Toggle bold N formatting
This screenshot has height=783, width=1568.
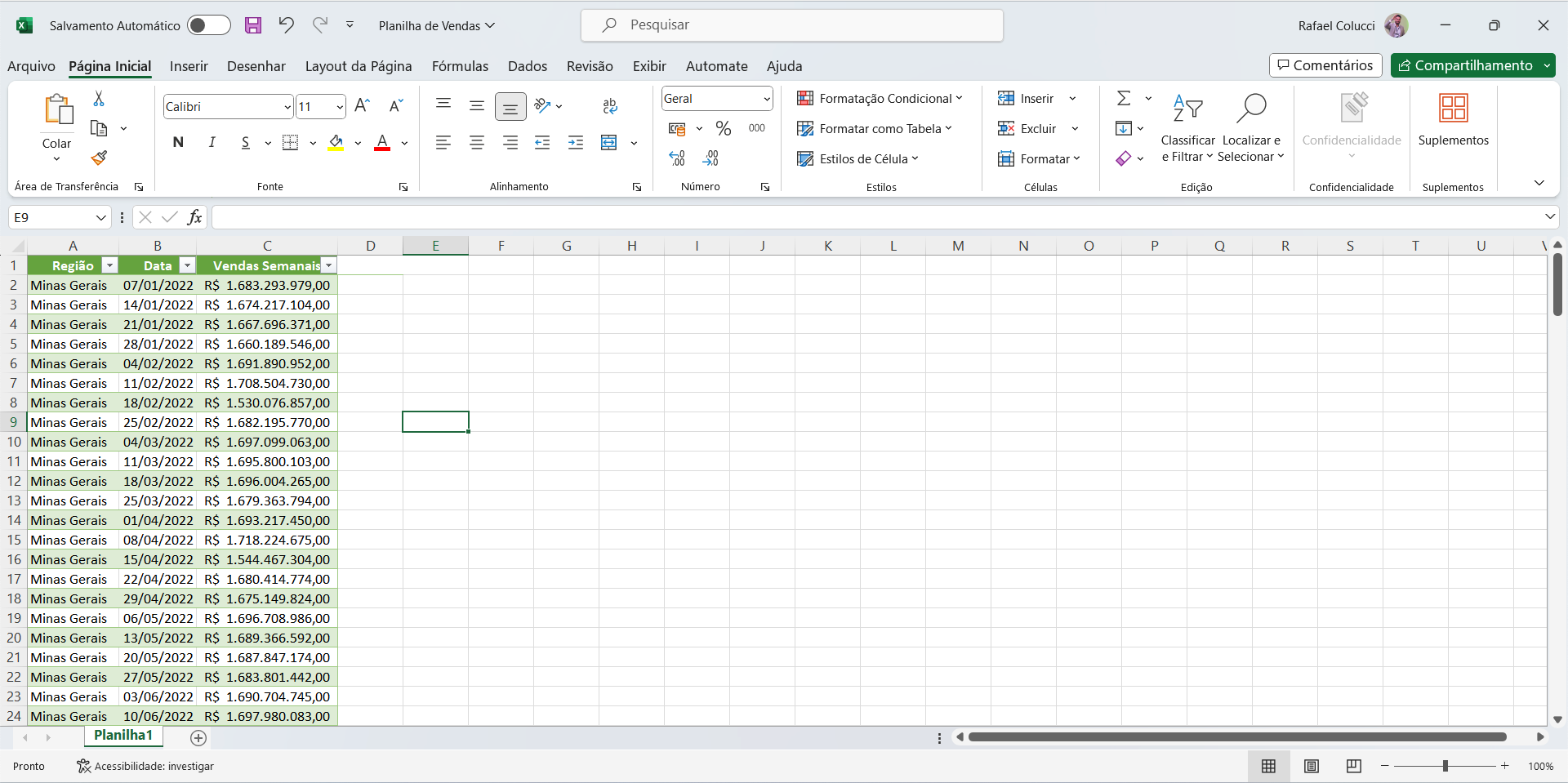(178, 143)
